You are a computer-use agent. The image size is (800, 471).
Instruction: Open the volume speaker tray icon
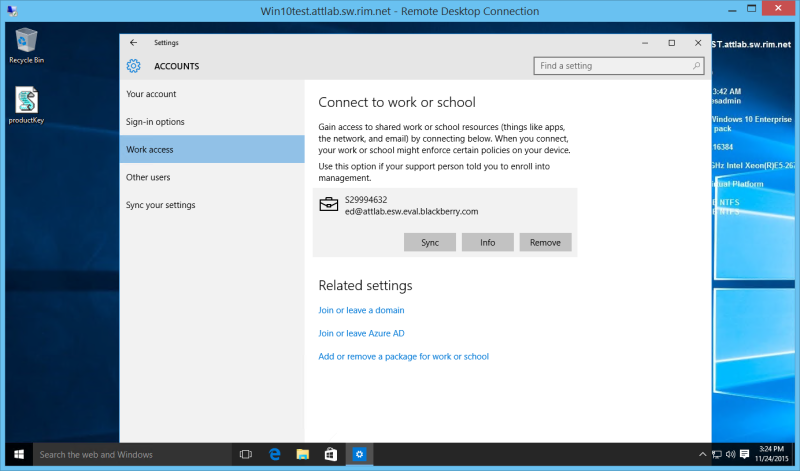pyautogui.click(x=730, y=454)
